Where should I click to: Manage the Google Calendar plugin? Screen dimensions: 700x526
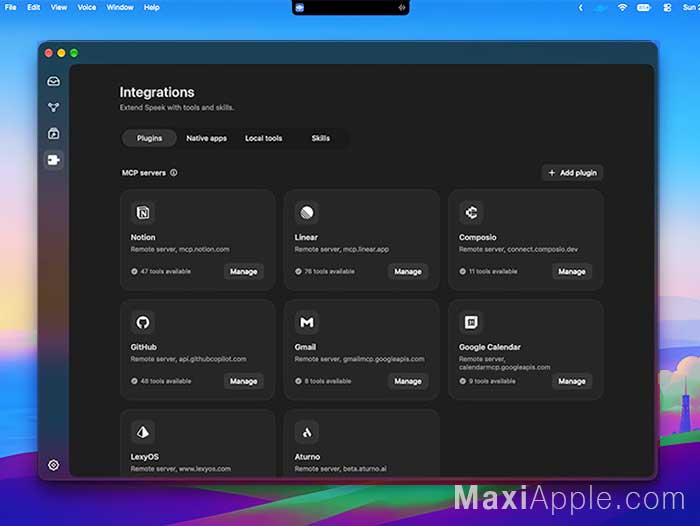click(x=572, y=381)
